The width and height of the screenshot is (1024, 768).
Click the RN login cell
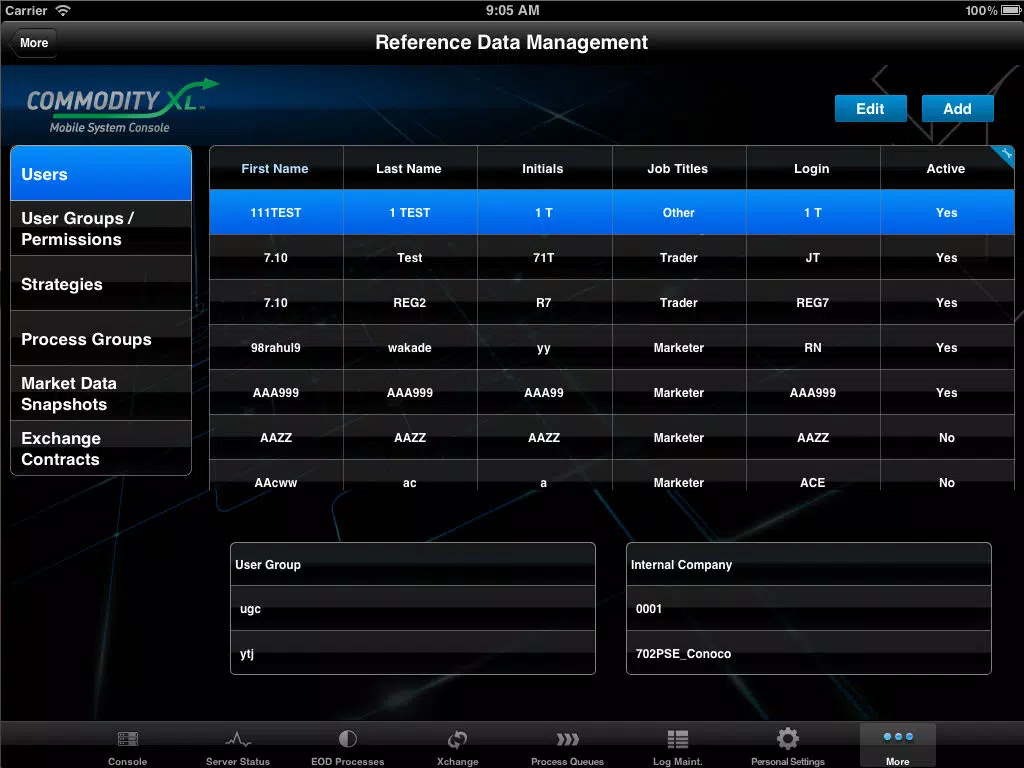(812, 347)
